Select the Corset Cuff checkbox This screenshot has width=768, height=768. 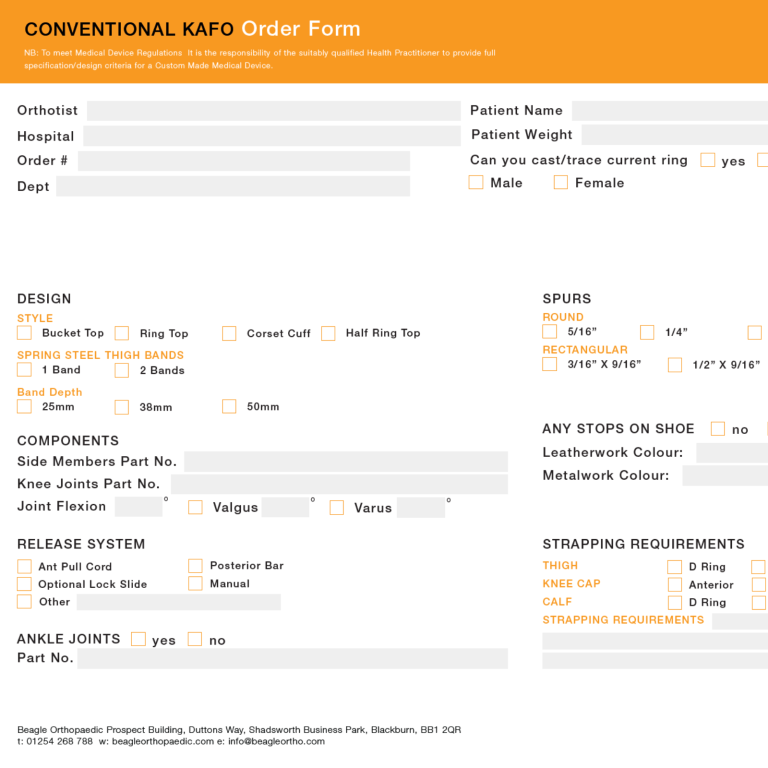[x=229, y=334]
